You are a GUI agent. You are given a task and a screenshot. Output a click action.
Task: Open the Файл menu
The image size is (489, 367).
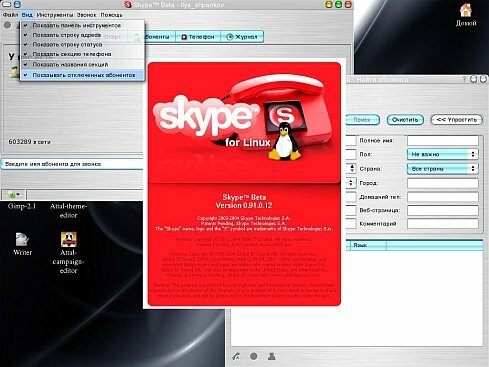[x=10, y=15]
